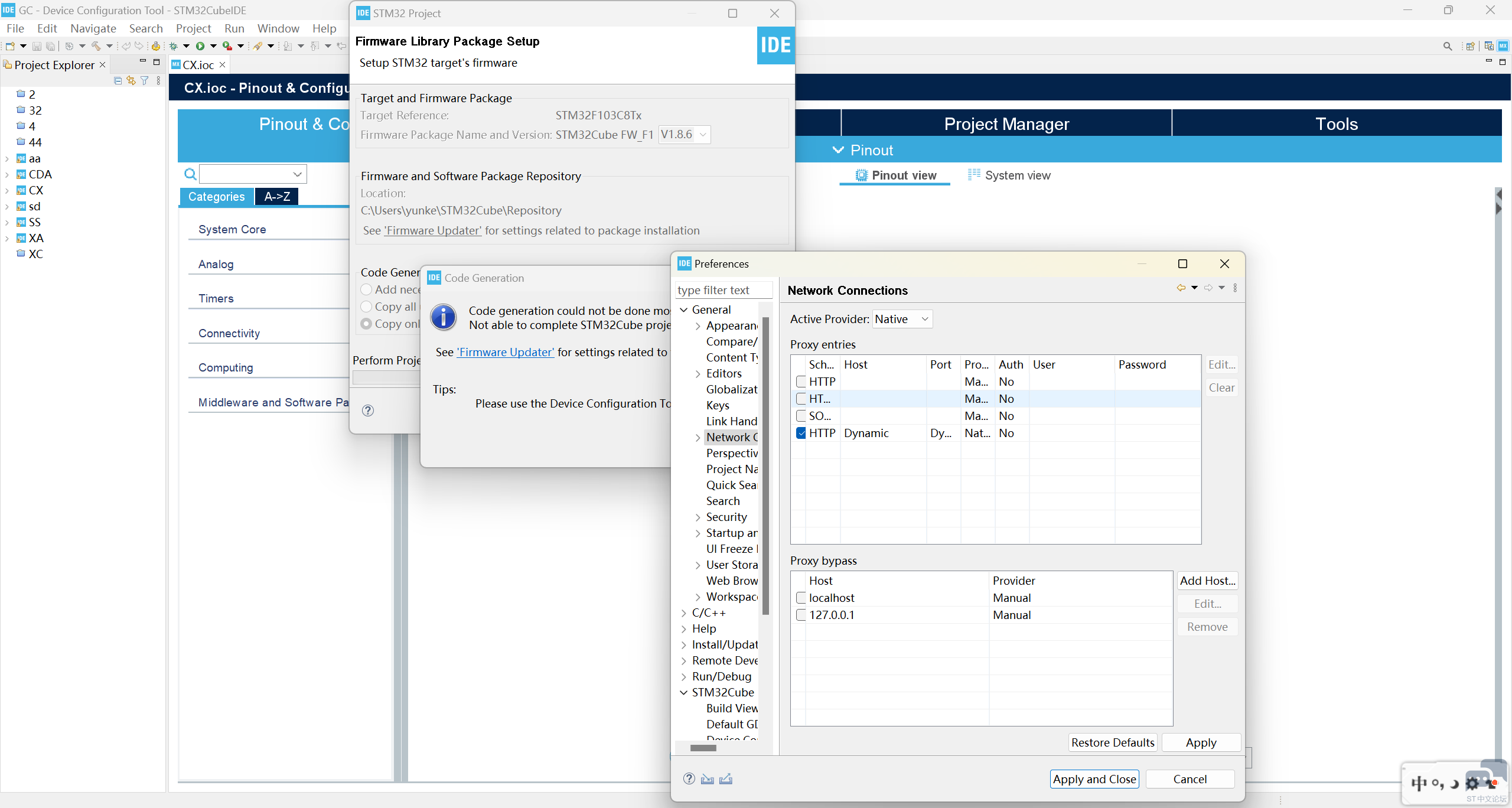Click the 'type filter text' field
The image size is (1512, 808).
[724, 290]
